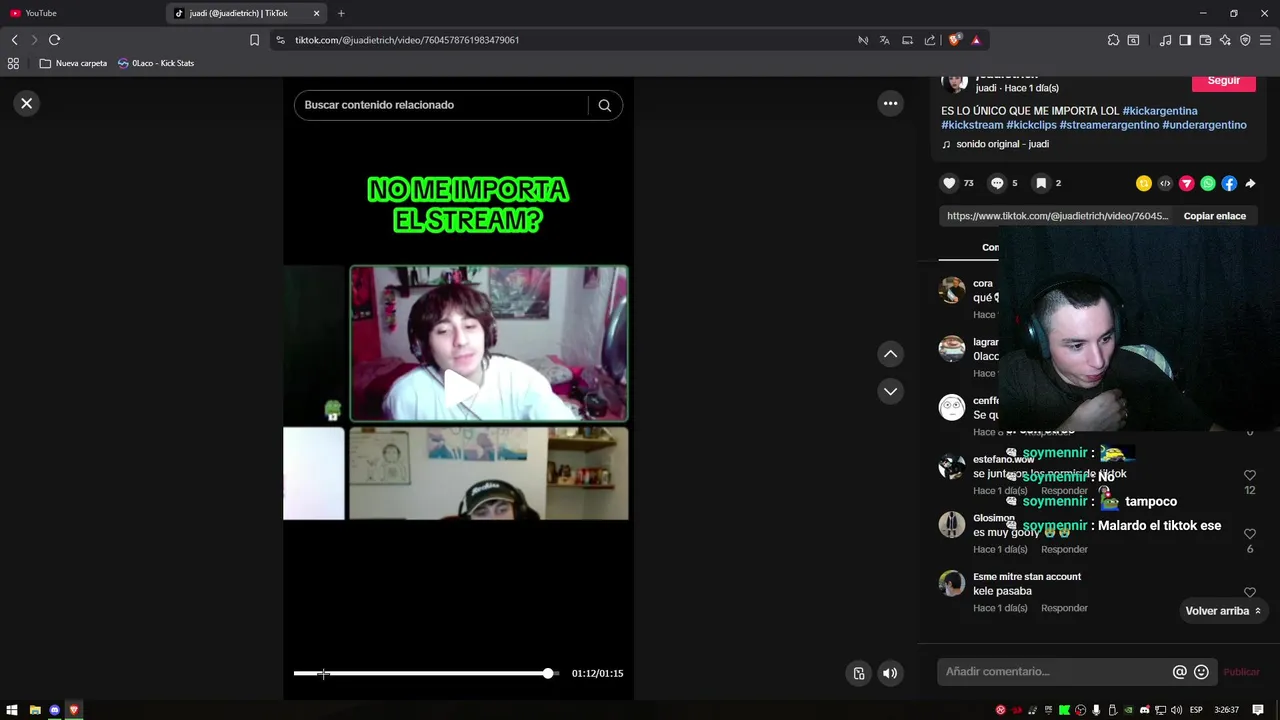Viewport: 1280px width, 720px height.
Task: Send to friends via pink paper-plane icon
Action: 1186,183
